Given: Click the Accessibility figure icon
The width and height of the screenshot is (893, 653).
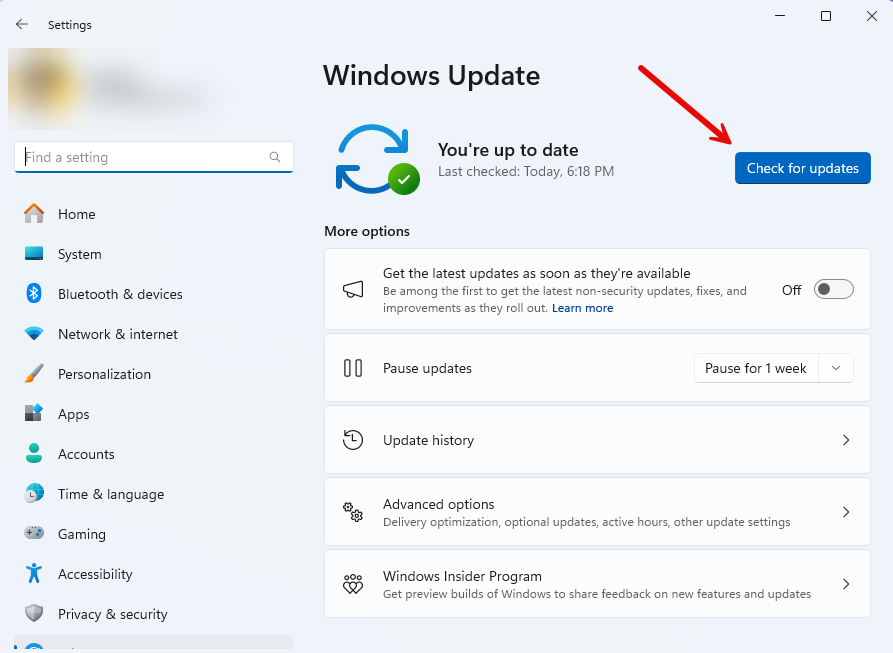Looking at the screenshot, I should (34, 573).
